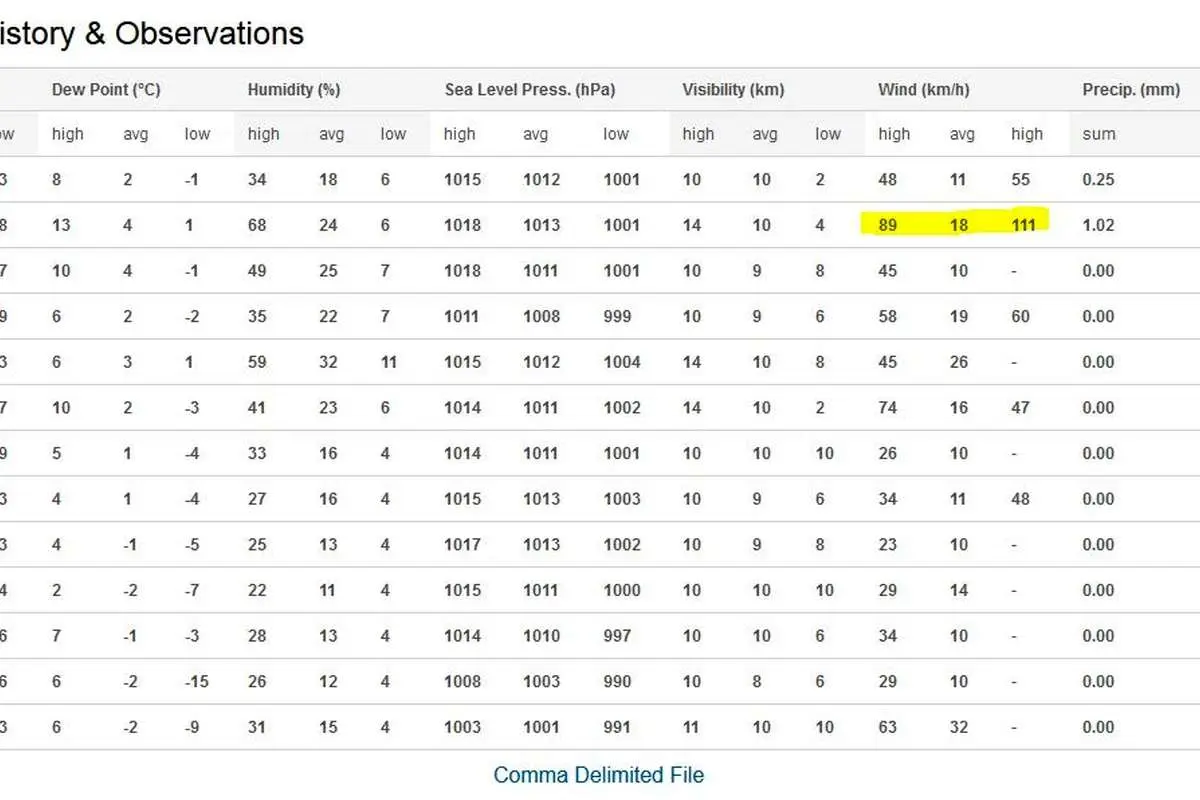Select the precipitation value 0.25
The width and height of the screenshot is (1200, 800).
point(1098,180)
